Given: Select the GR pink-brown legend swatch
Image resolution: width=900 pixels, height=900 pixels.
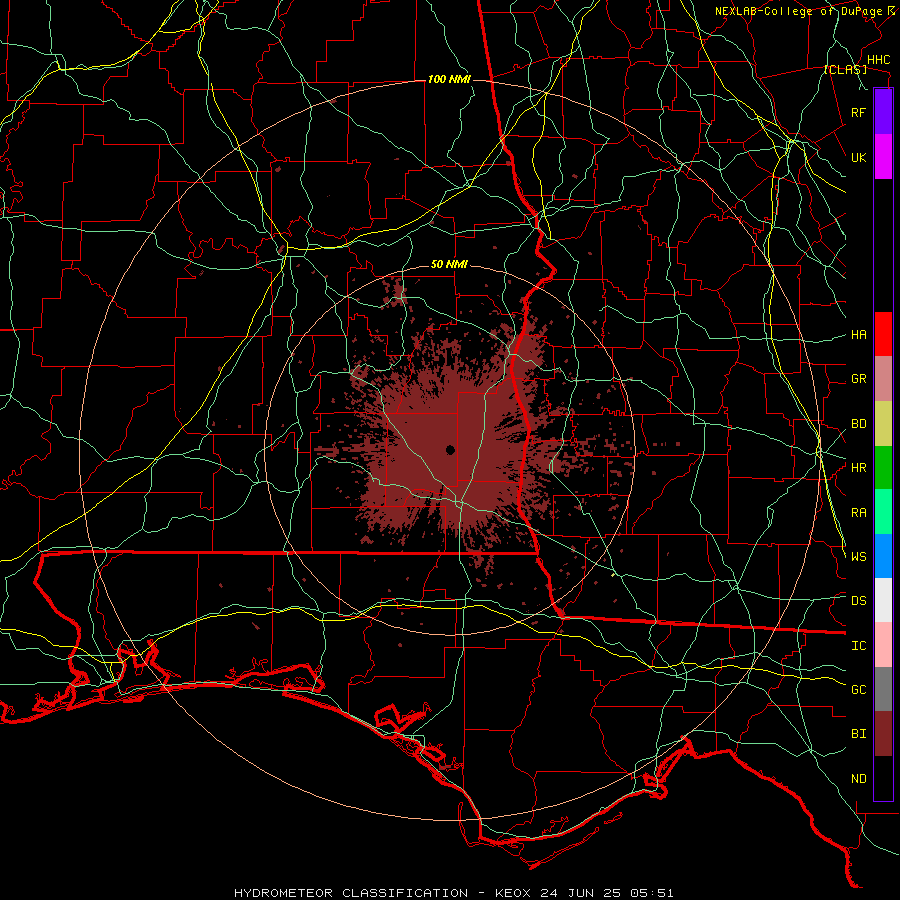Looking at the screenshot, I should [x=883, y=379].
